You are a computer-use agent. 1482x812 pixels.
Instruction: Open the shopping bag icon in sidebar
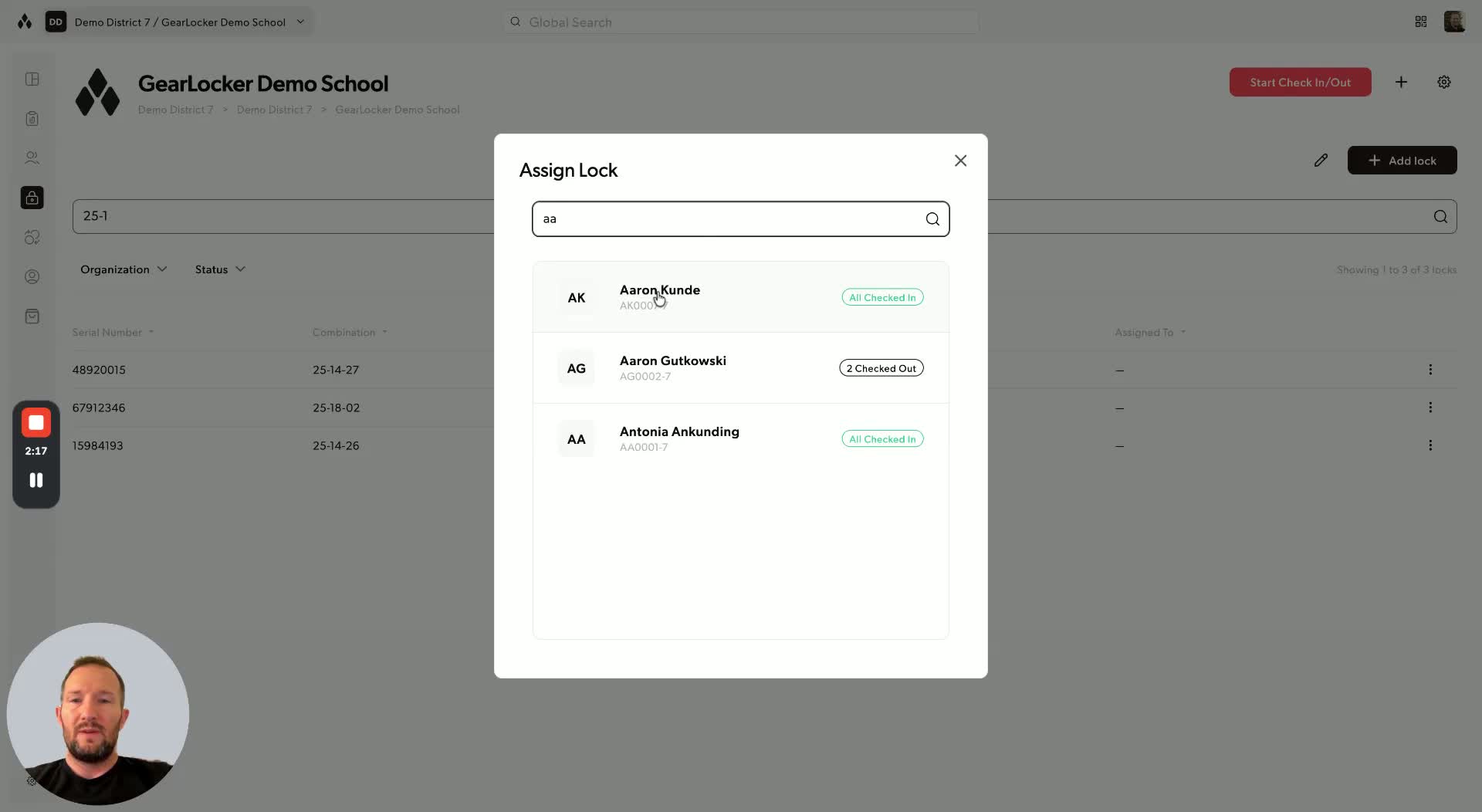point(32,316)
